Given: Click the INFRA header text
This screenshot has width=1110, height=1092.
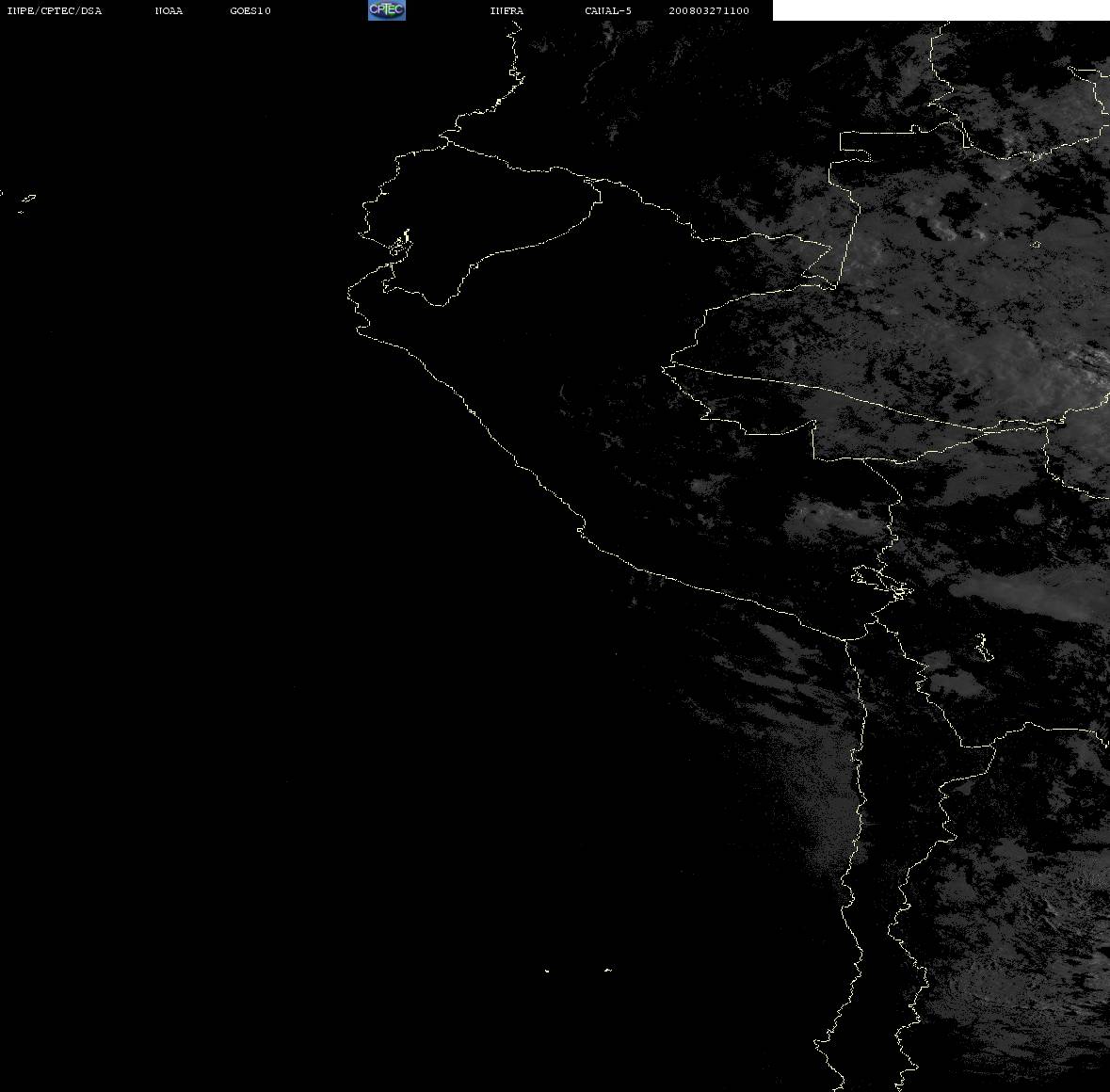Looking at the screenshot, I should coord(507,10).
